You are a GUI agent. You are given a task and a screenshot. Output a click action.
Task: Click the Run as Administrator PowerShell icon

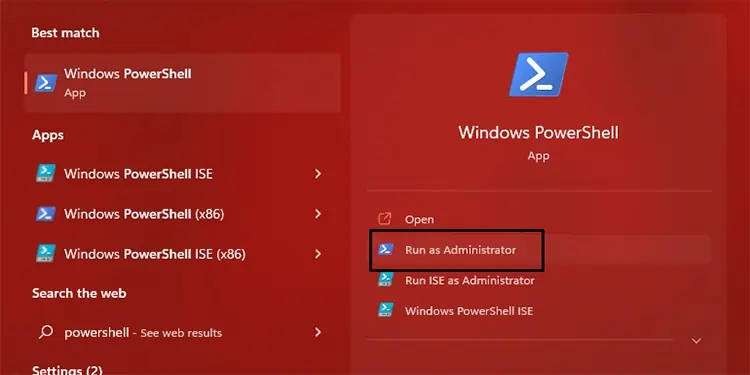[386, 249]
